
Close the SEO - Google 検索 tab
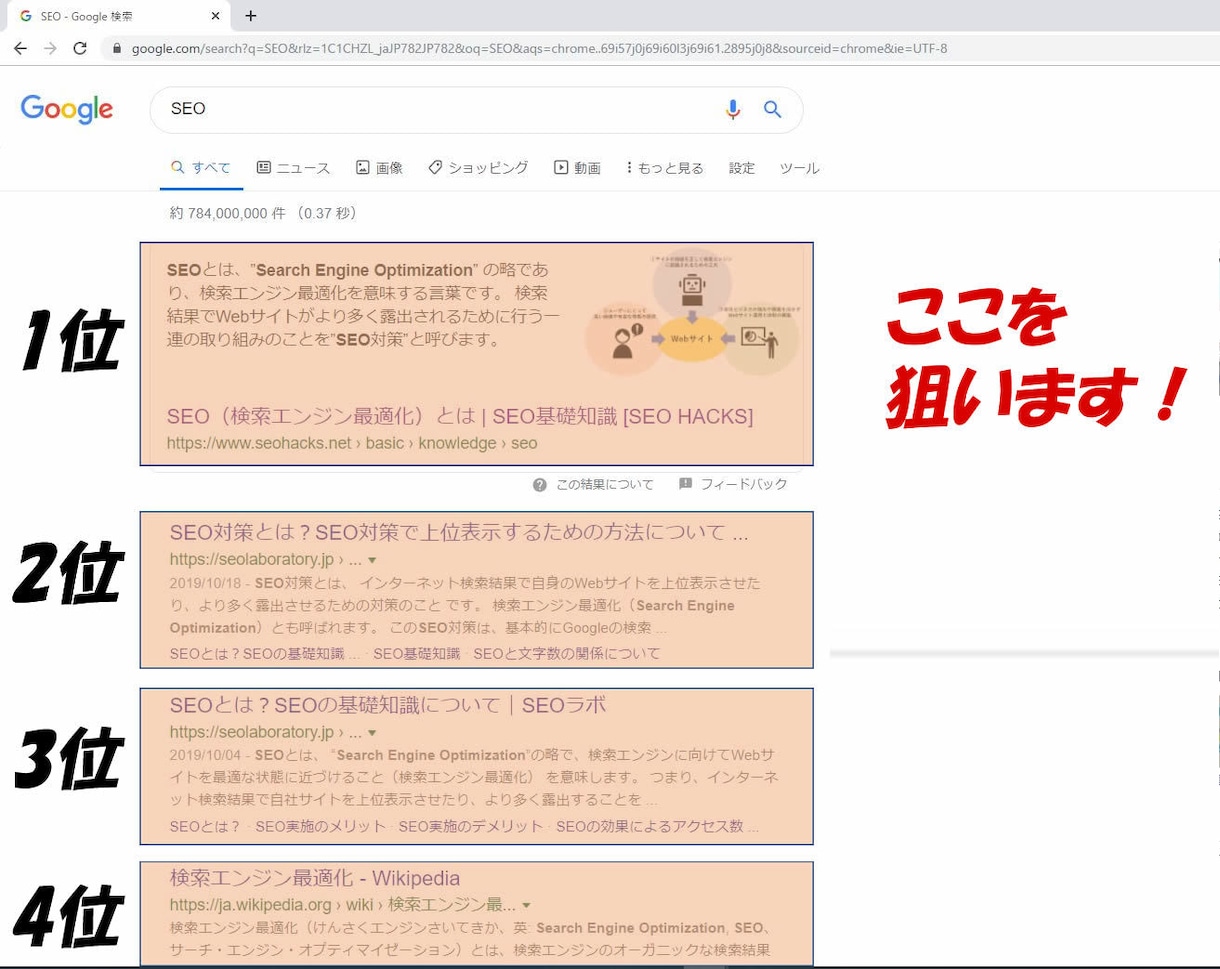(216, 16)
